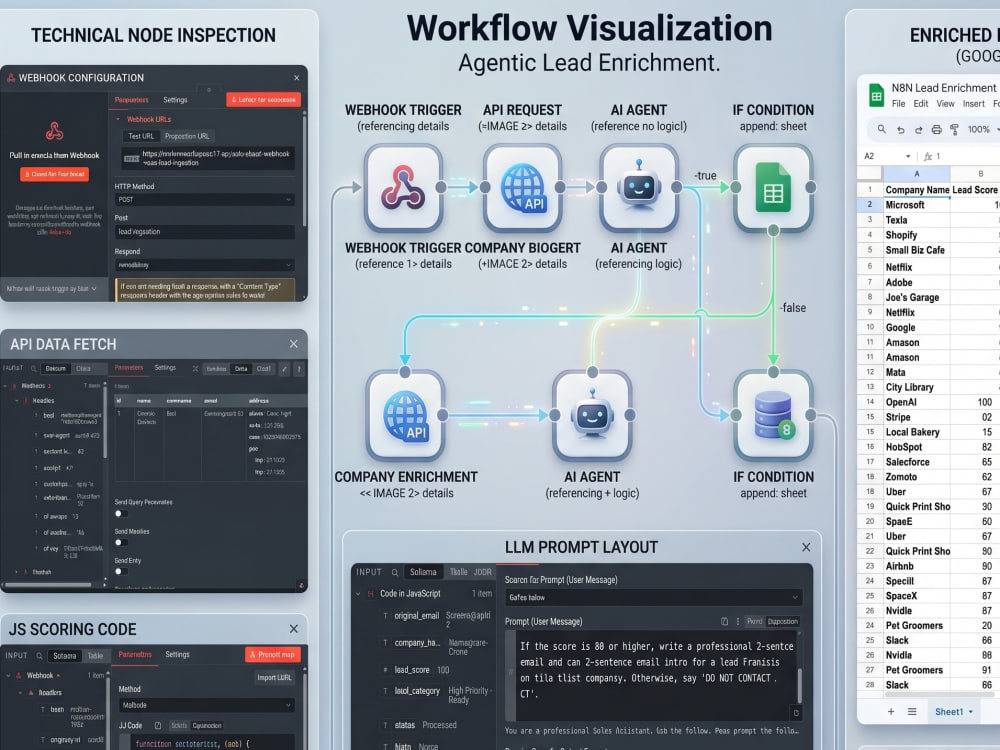The image size is (1000, 750).
Task: Open the View menu in Sheets
Action: 945,103
